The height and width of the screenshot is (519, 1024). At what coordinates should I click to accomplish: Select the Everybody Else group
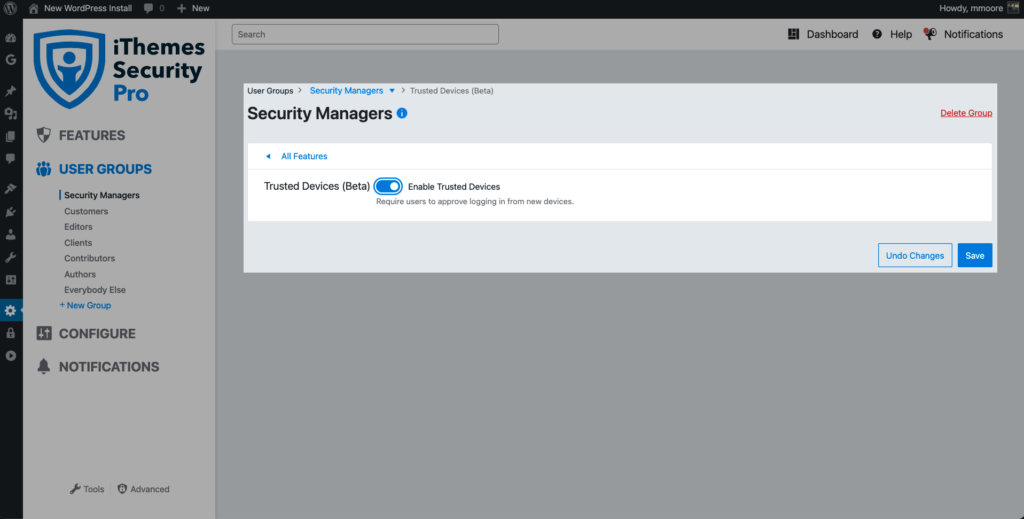pyautogui.click(x=95, y=290)
